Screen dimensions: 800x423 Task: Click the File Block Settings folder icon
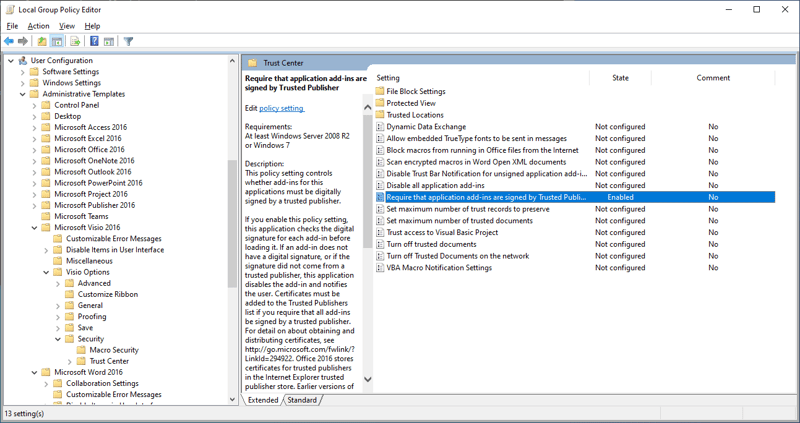coord(380,91)
